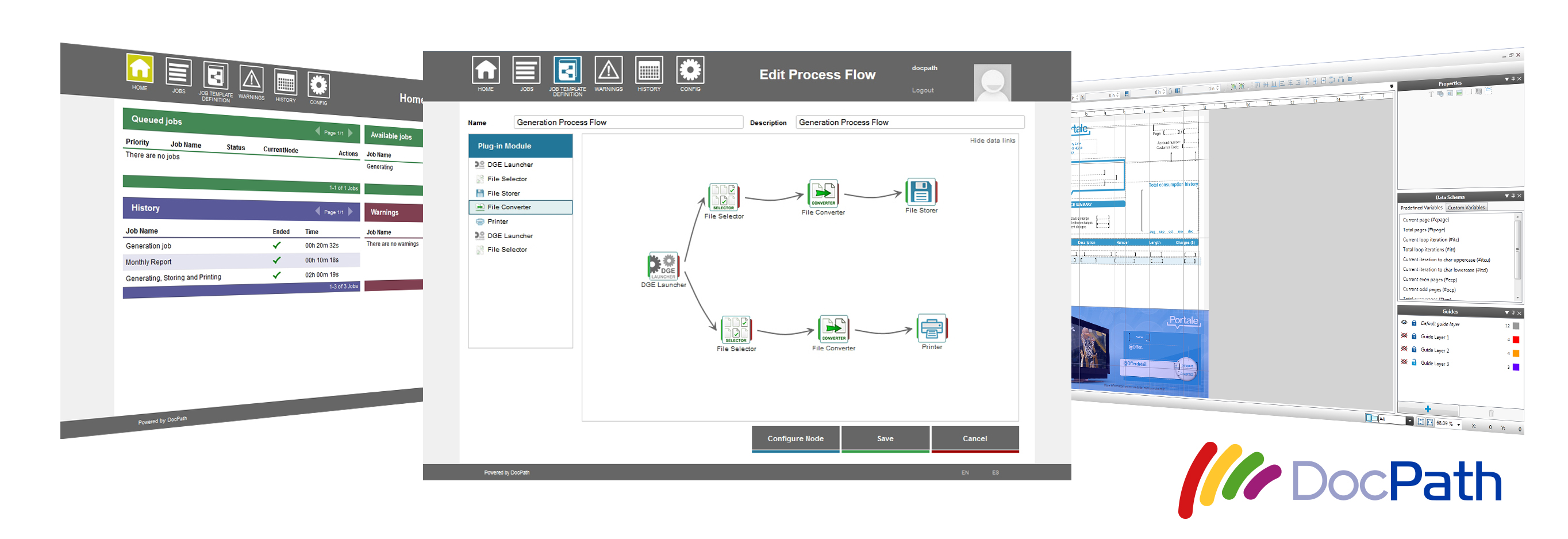1568x539 pixels.
Task: Go to next page in History panel
Action: click(x=351, y=211)
